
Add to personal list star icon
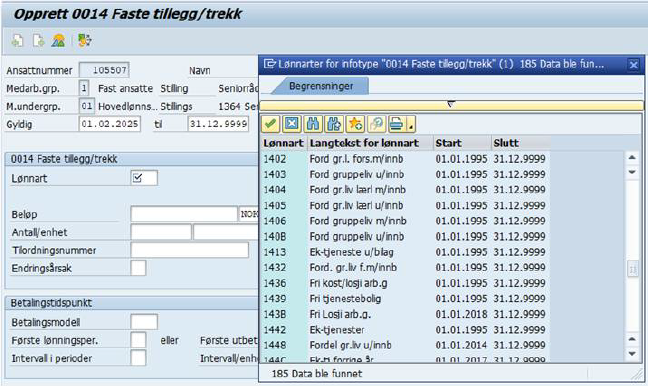pyautogui.click(x=355, y=124)
